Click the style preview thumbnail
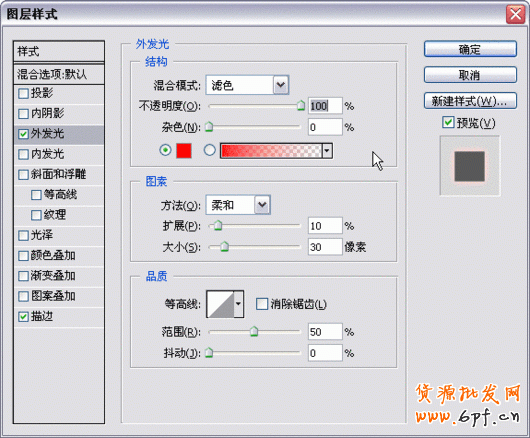This screenshot has height=438, width=530. pyautogui.click(x=469, y=166)
